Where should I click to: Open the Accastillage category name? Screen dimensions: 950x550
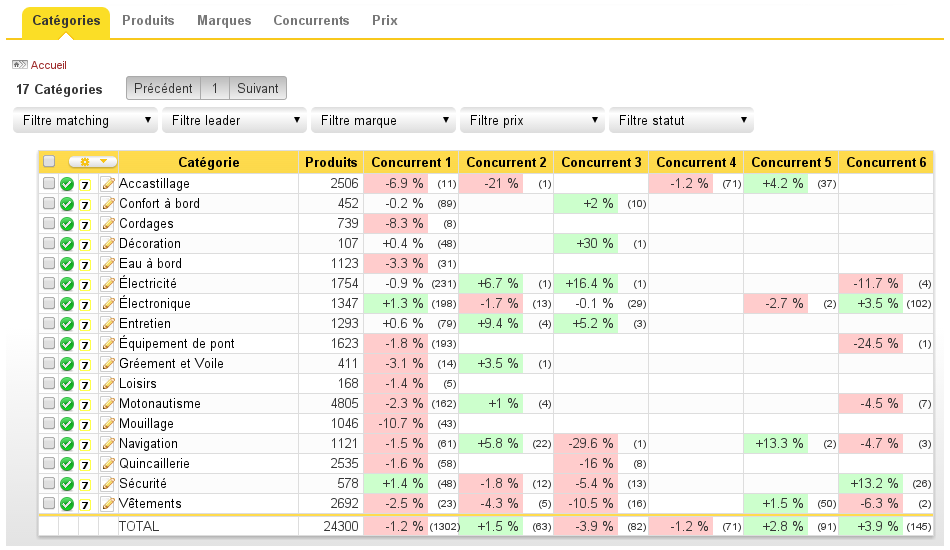click(154, 184)
